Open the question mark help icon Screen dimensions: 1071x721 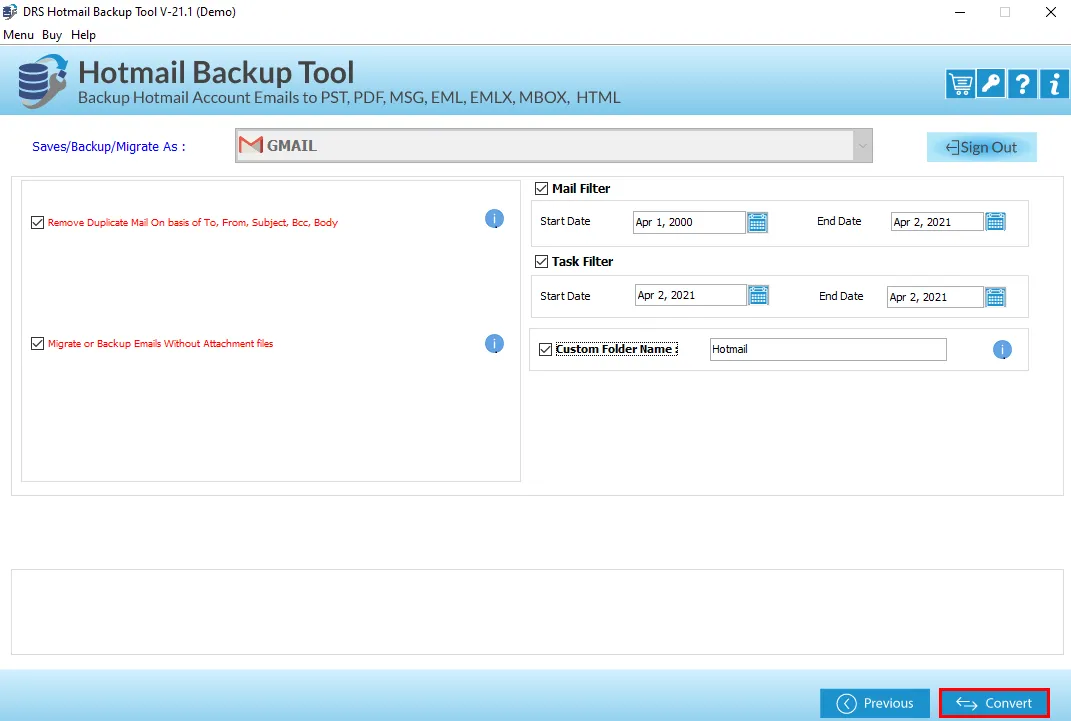pyautogui.click(x=1023, y=84)
